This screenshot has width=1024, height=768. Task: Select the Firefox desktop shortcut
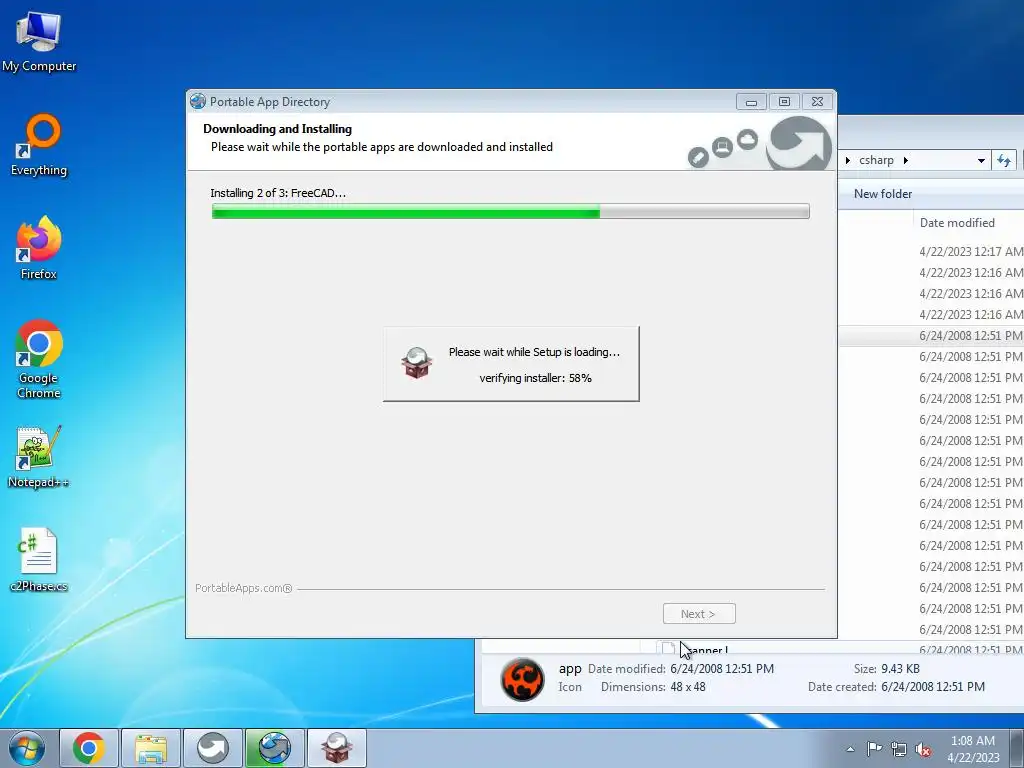[39, 248]
